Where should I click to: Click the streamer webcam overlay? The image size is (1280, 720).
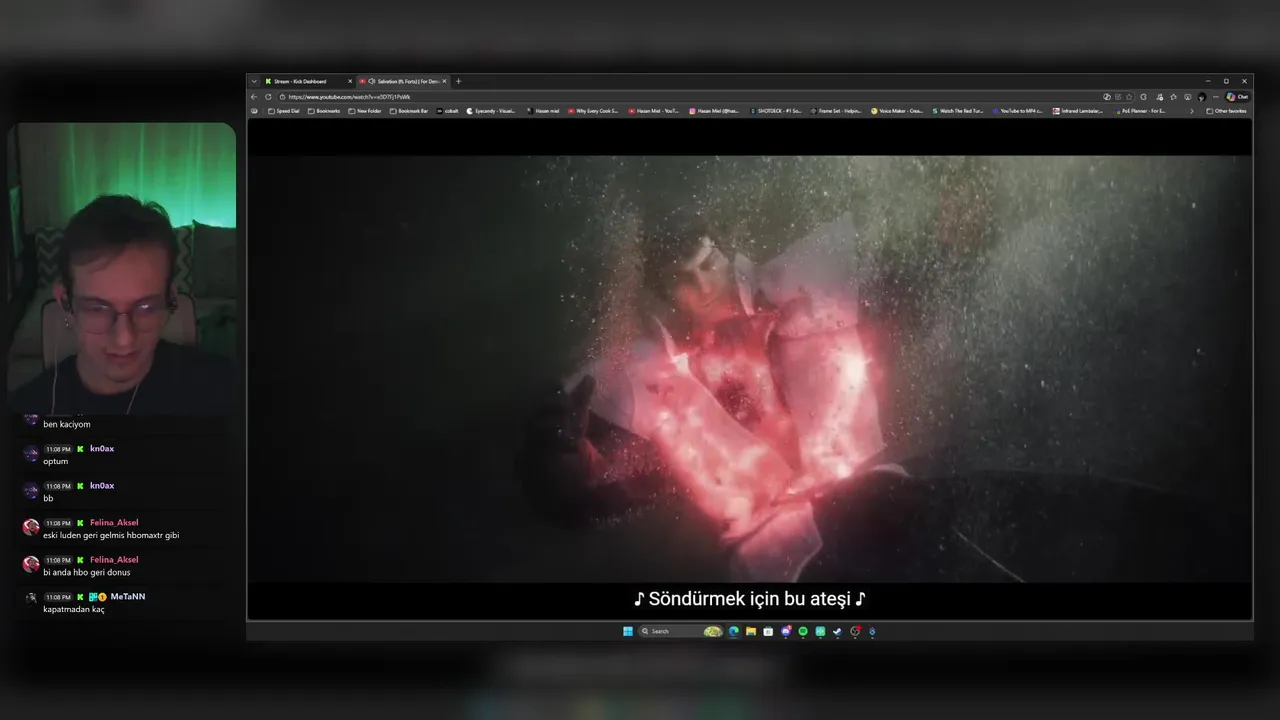pyautogui.click(x=122, y=268)
